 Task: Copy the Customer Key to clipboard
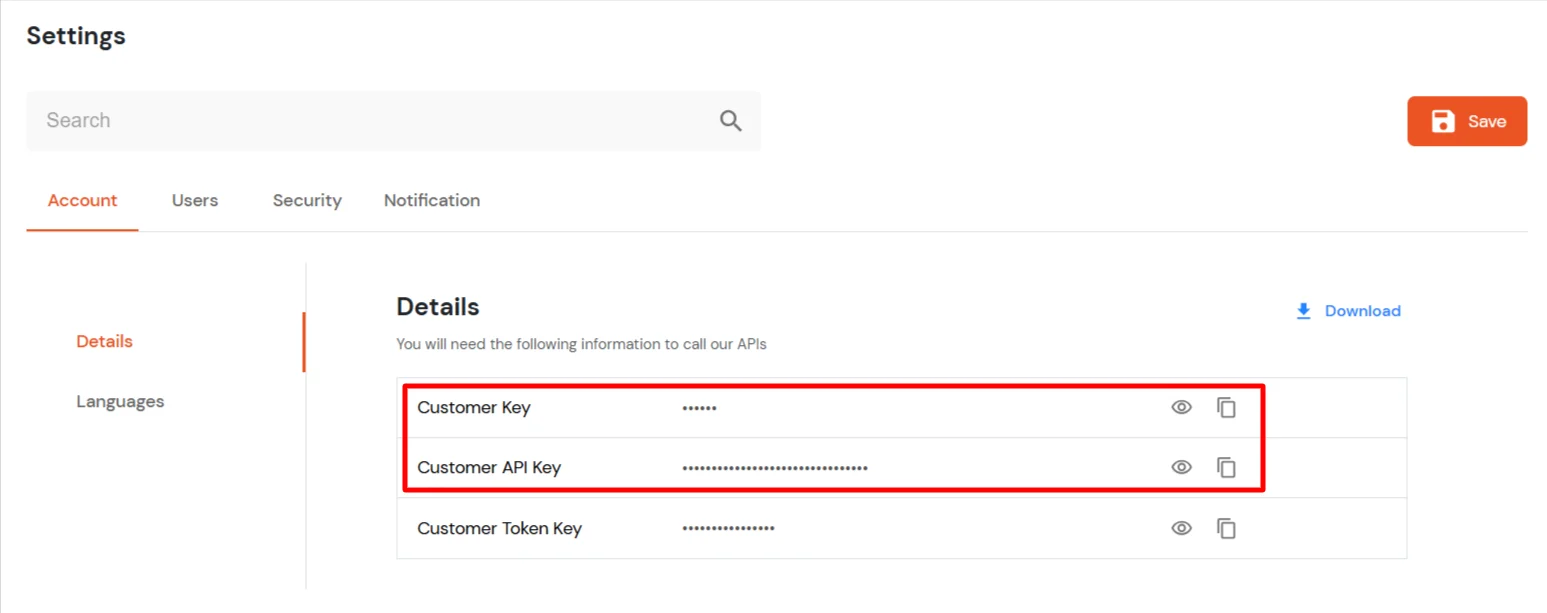(x=1227, y=407)
